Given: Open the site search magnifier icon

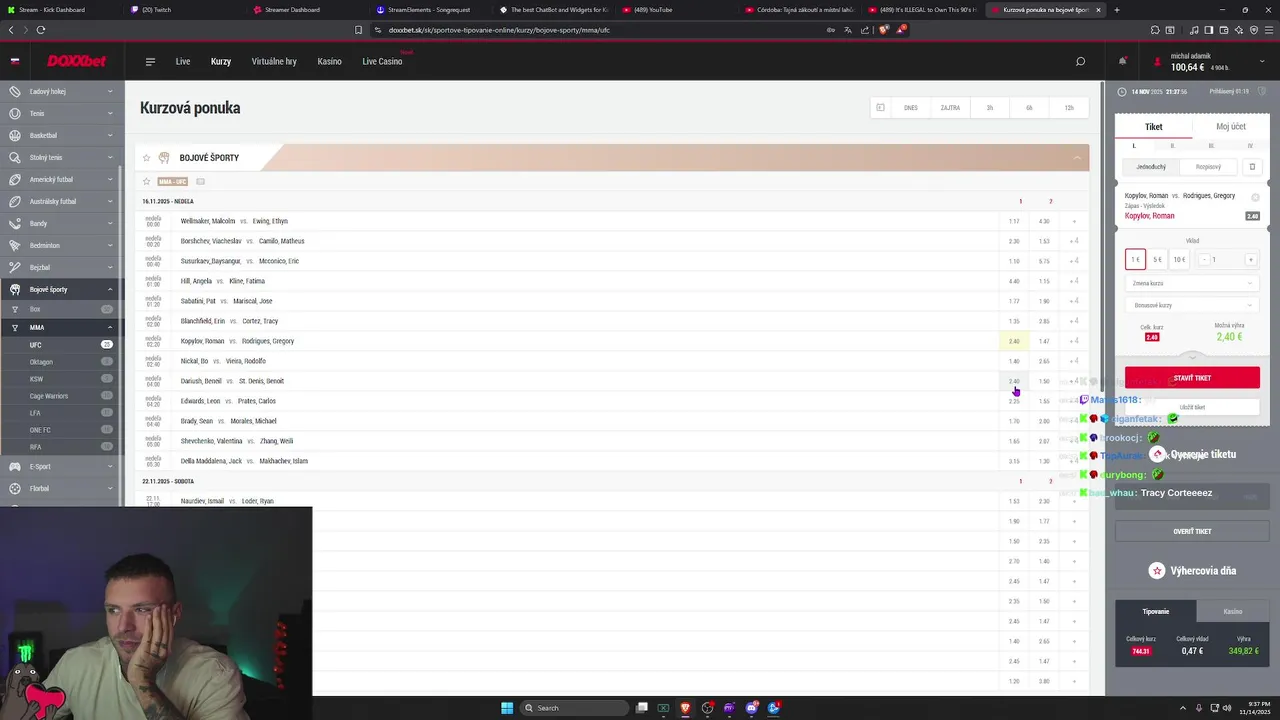Looking at the screenshot, I should pyautogui.click(x=1080, y=61).
